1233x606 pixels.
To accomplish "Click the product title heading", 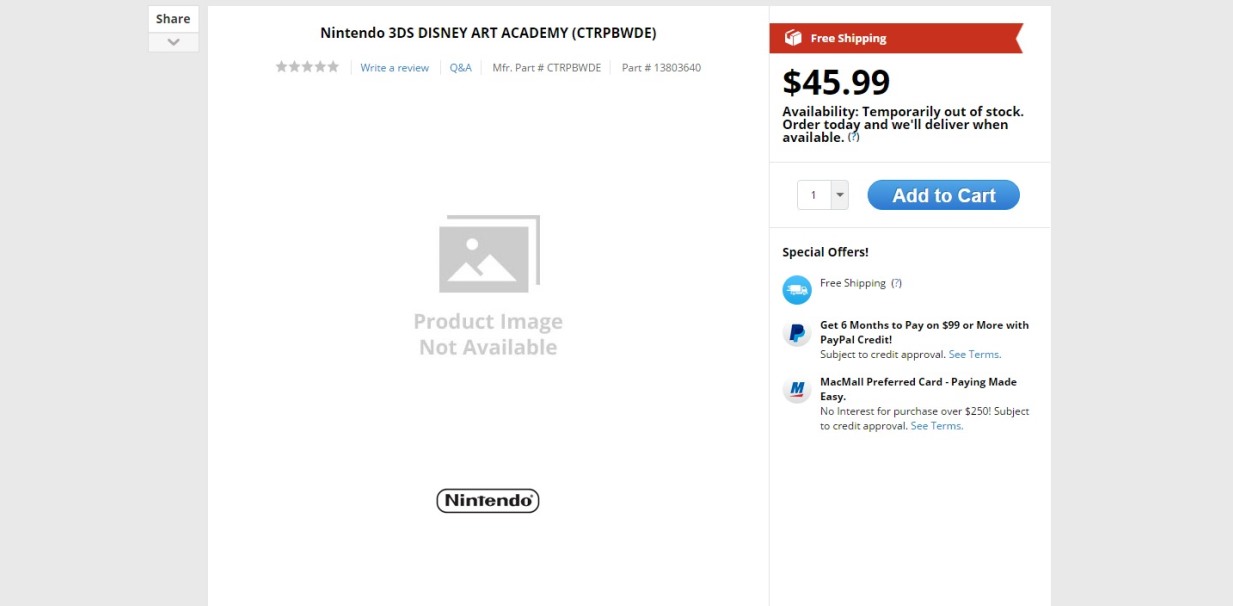I will (488, 33).
